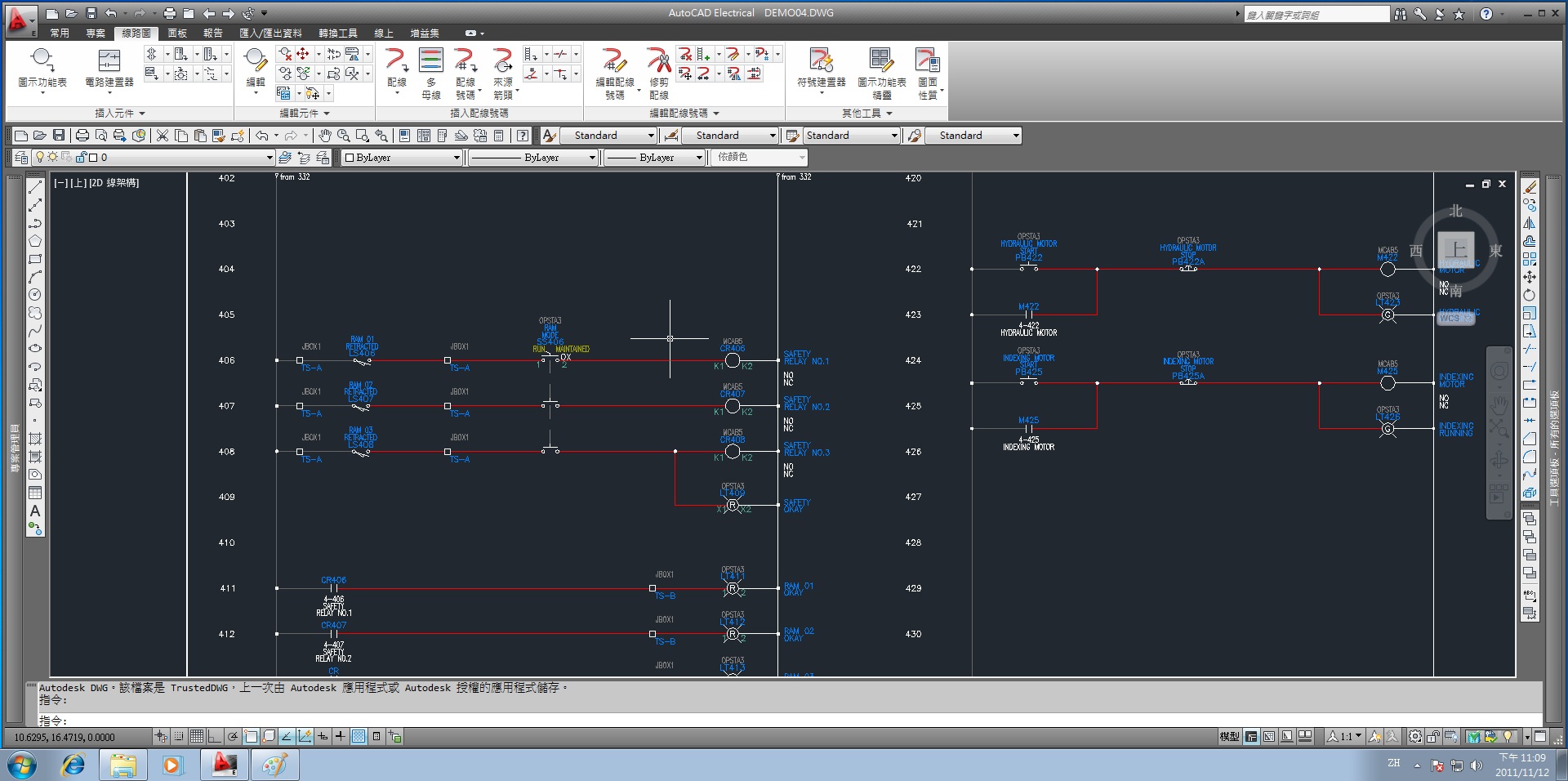Switch to the 面板 ribbon tab
Image resolution: width=1568 pixels, height=781 pixels.
coord(177,33)
